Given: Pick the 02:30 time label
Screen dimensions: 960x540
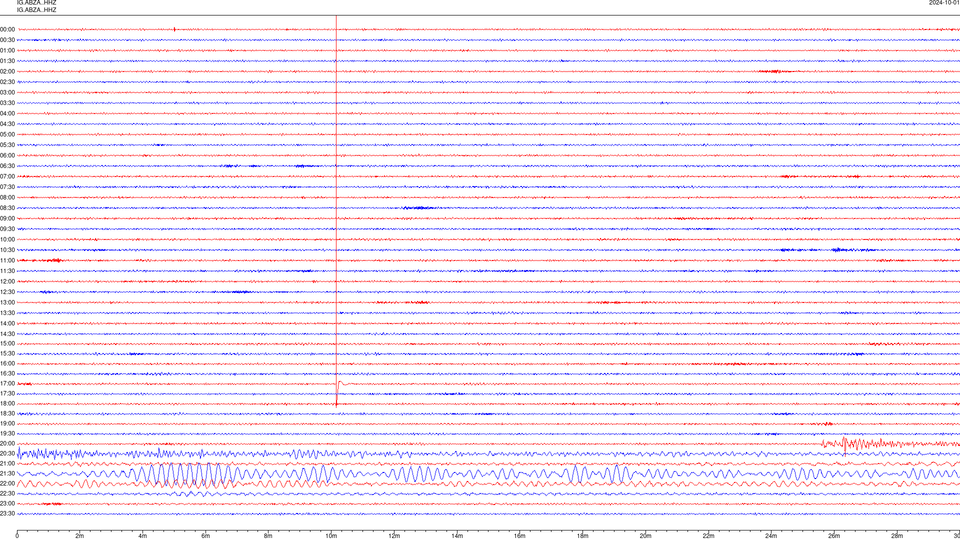Looking at the screenshot, I should (7, 81).
